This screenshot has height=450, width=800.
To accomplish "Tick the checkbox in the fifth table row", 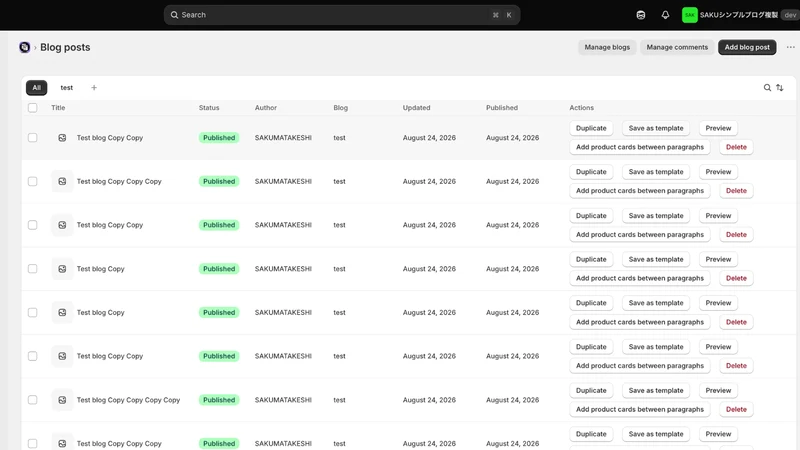I will click(33, 312).
